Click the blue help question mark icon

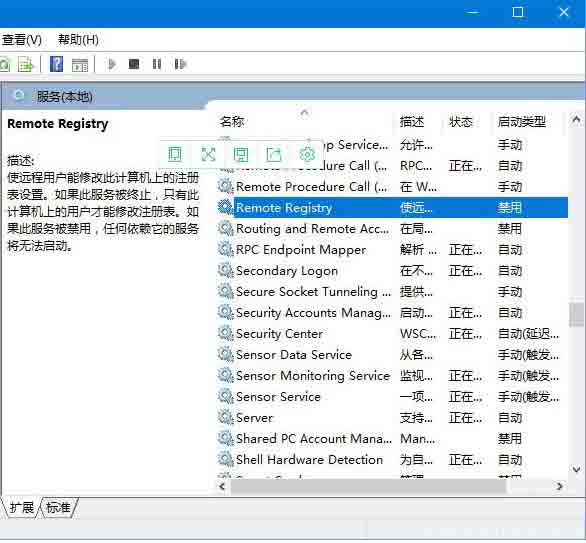click(56, 64)
